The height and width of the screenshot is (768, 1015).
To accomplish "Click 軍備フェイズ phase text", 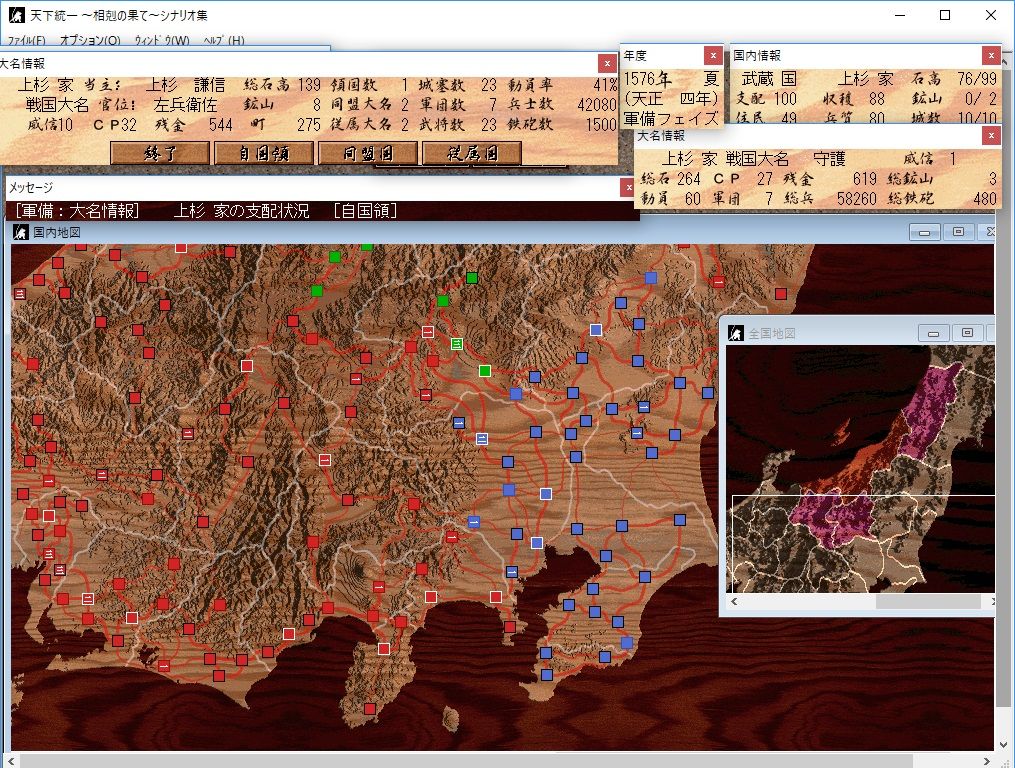I will 671,119.
